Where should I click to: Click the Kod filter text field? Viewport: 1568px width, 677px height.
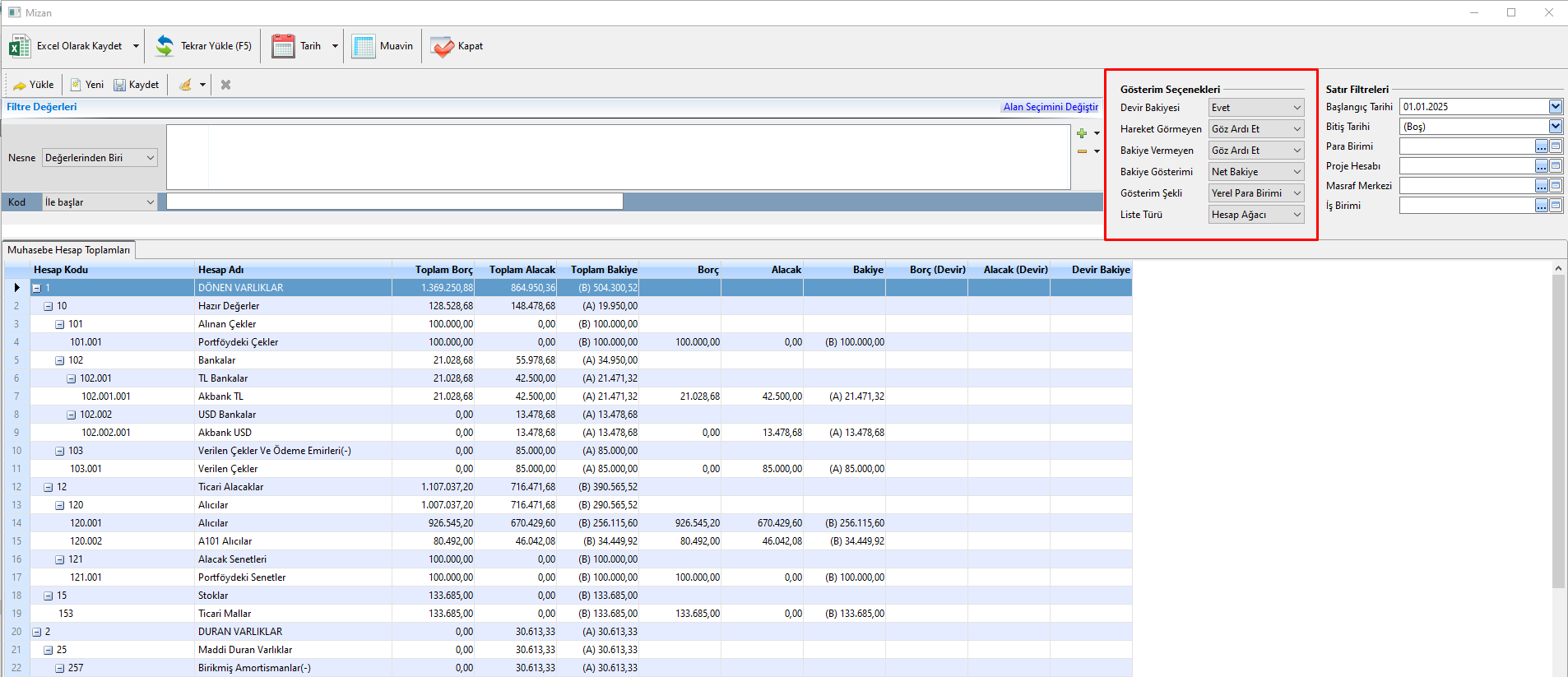[394, 202]
